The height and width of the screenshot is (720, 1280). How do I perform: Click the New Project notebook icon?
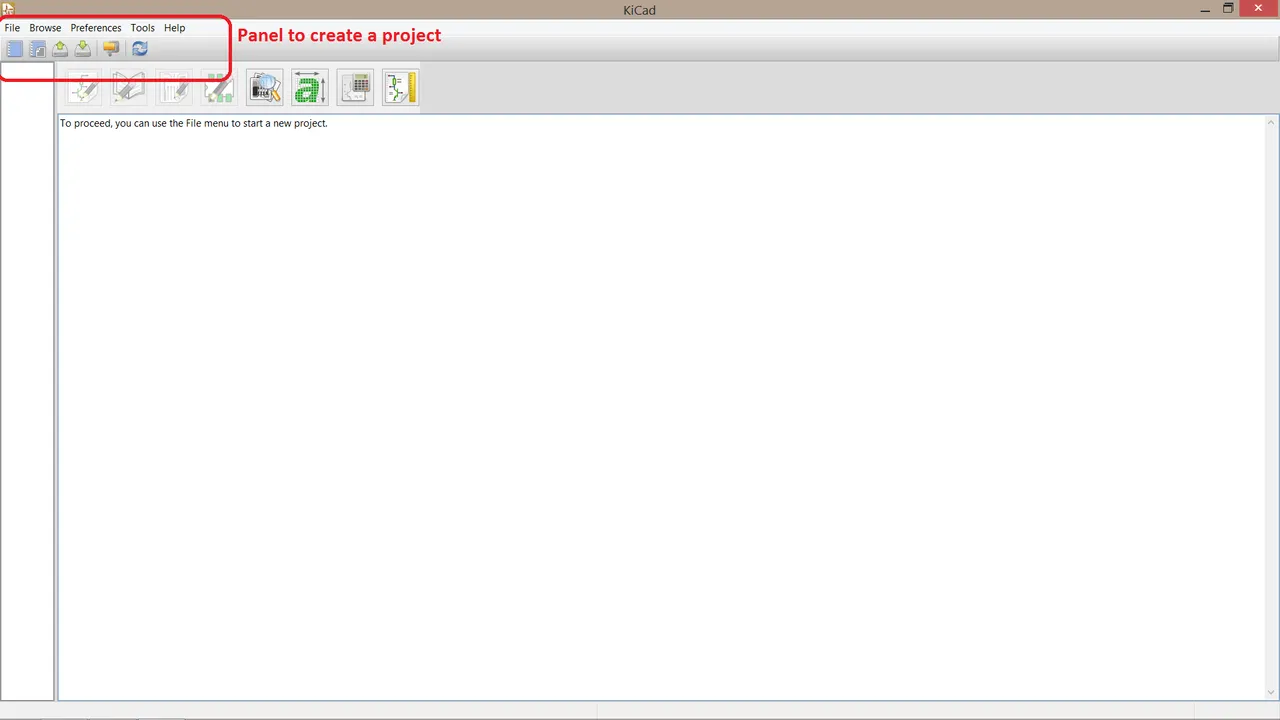point(14,48)
